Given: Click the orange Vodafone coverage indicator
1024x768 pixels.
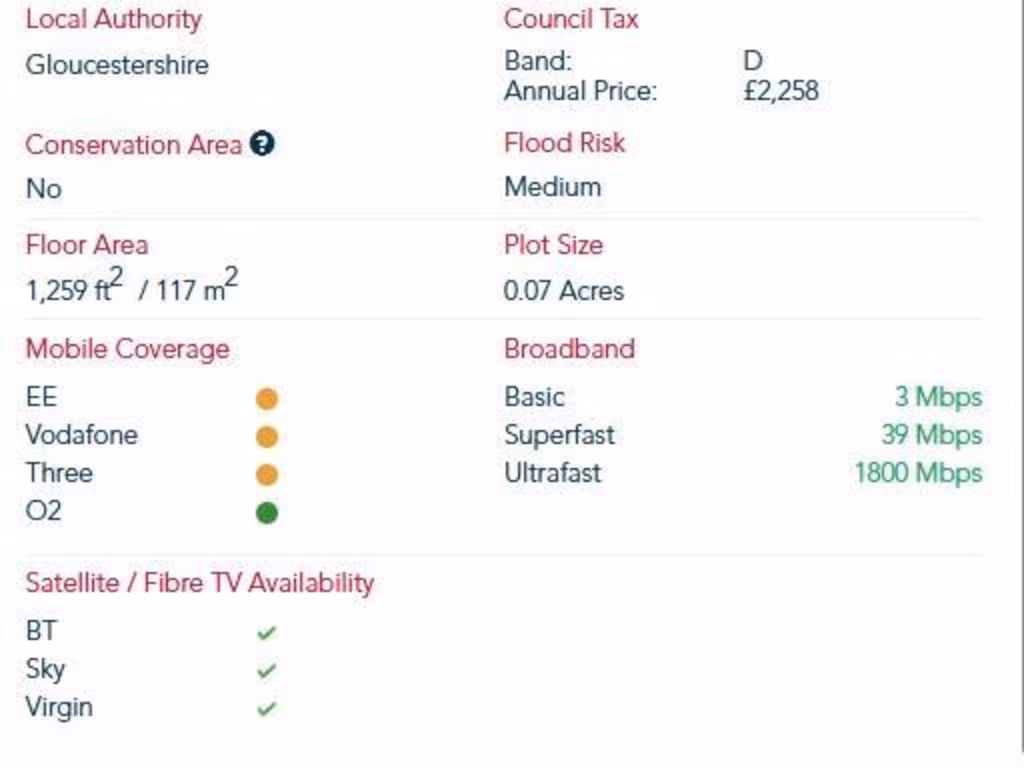Looking at the screenshot, I should [x=267, y=437].
